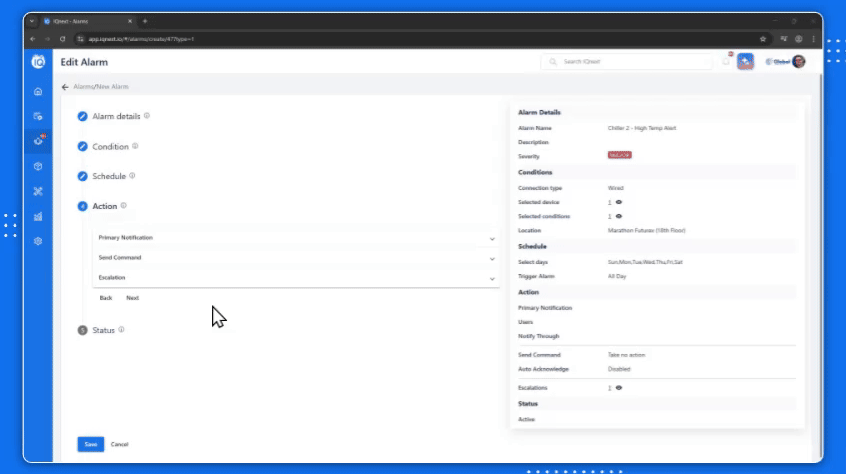Open the maintenance tools icon in the sidebar
The height and width of the screenshot is (474, 846).
(x=38, y=191)
